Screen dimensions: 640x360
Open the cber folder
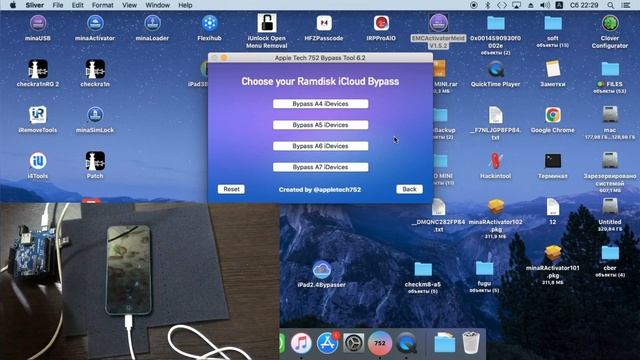point(610,253)
